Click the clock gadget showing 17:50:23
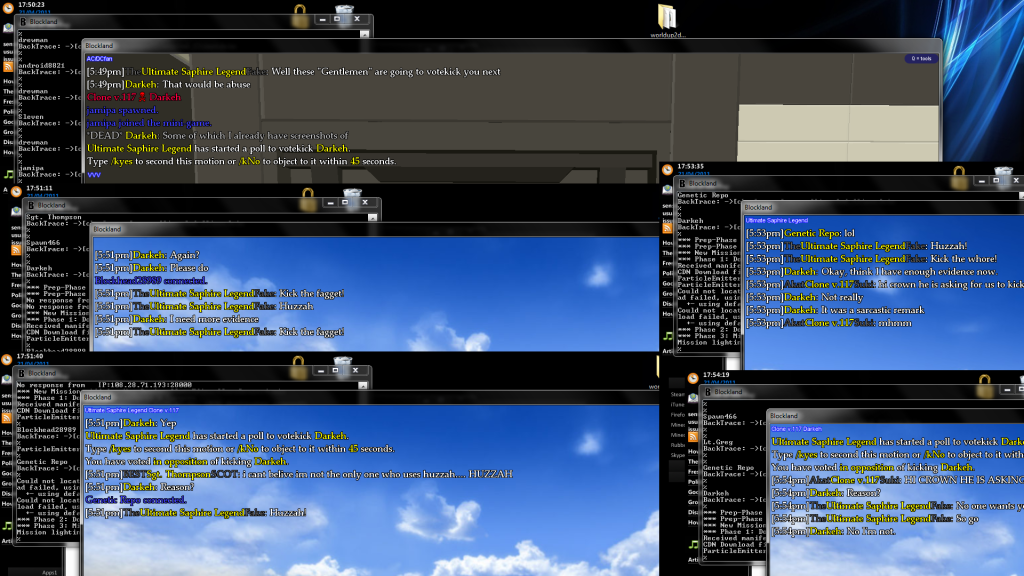The height and width of the screenshot is (576, 1024). 8,7
